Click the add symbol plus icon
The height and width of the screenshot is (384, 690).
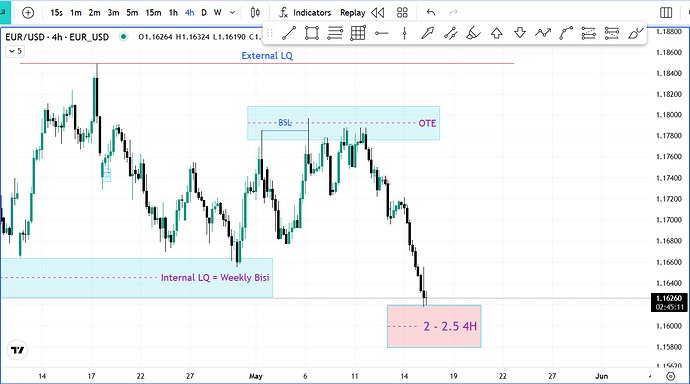coord(28,13)
